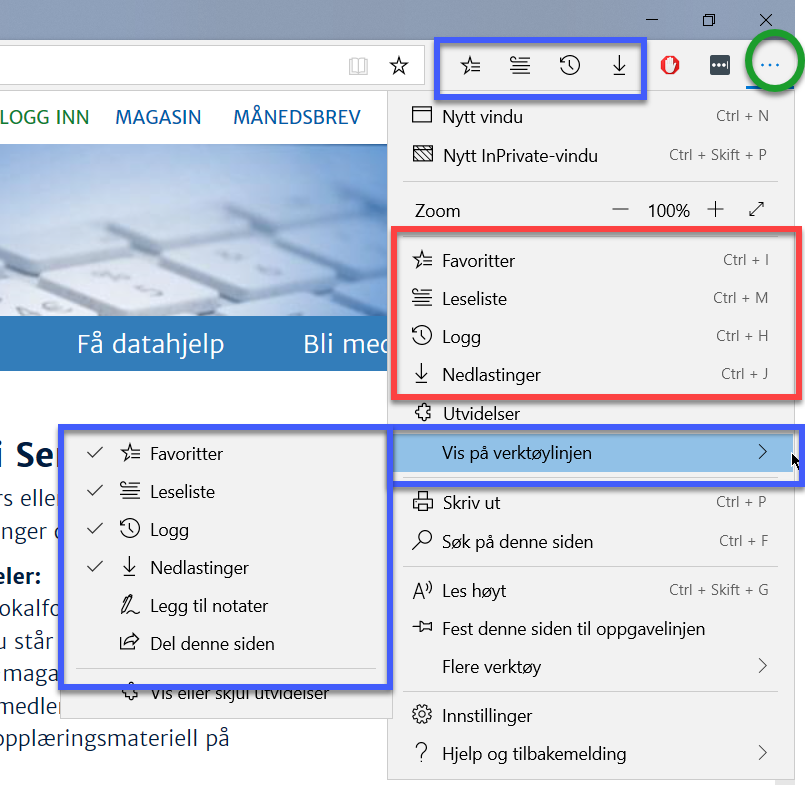Uncheck Favoritter in the toolbar submenu
The width and height of the screenshot is (805, 785).
186,454
